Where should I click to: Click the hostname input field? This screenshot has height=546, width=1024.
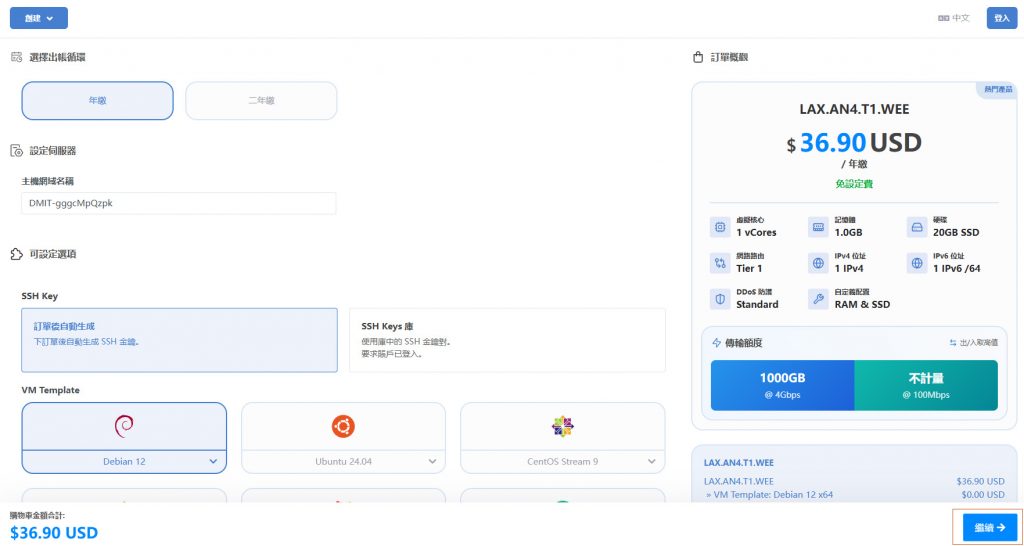click(x=179, y=203)
